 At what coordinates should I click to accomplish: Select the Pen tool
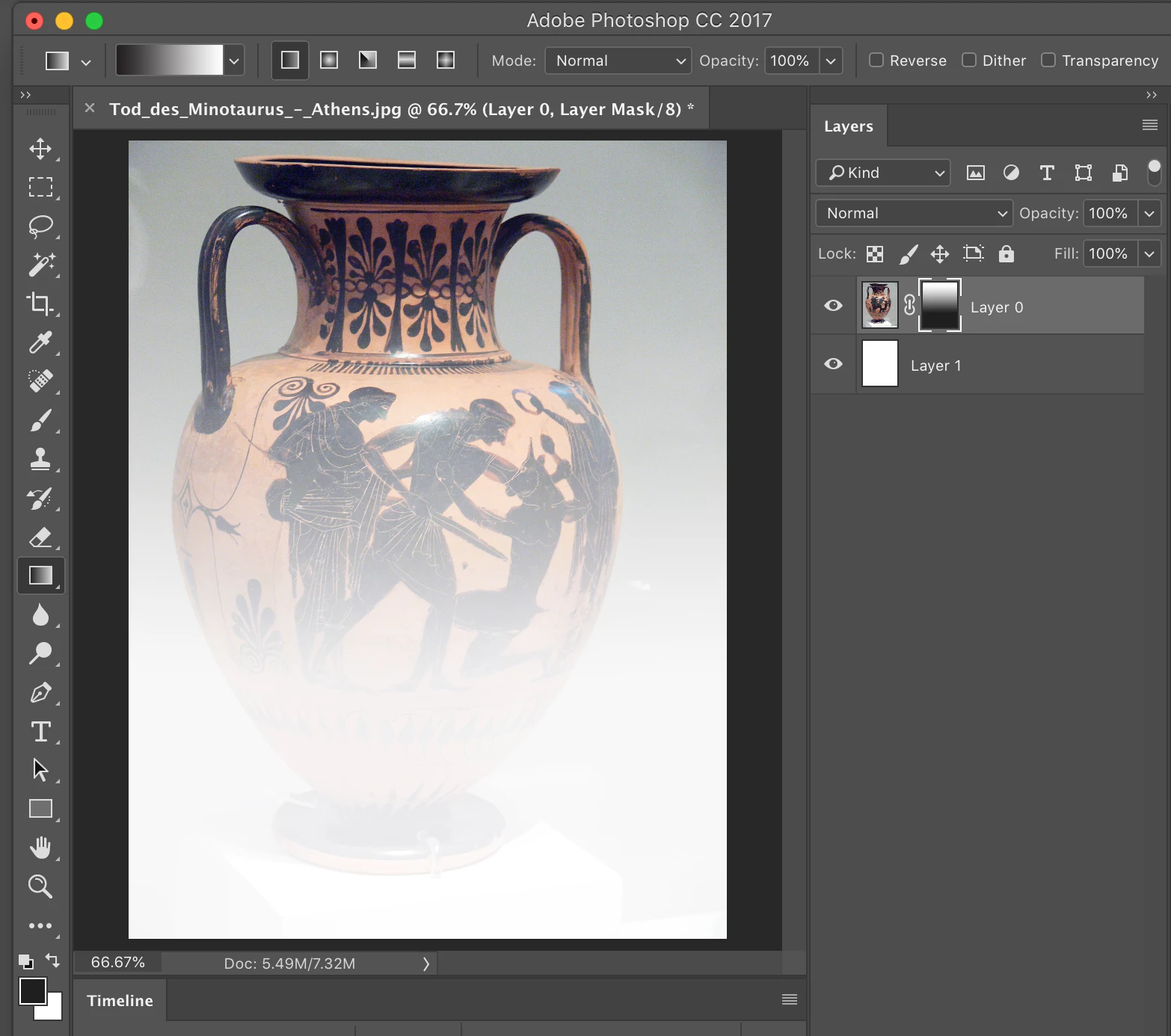40,692
